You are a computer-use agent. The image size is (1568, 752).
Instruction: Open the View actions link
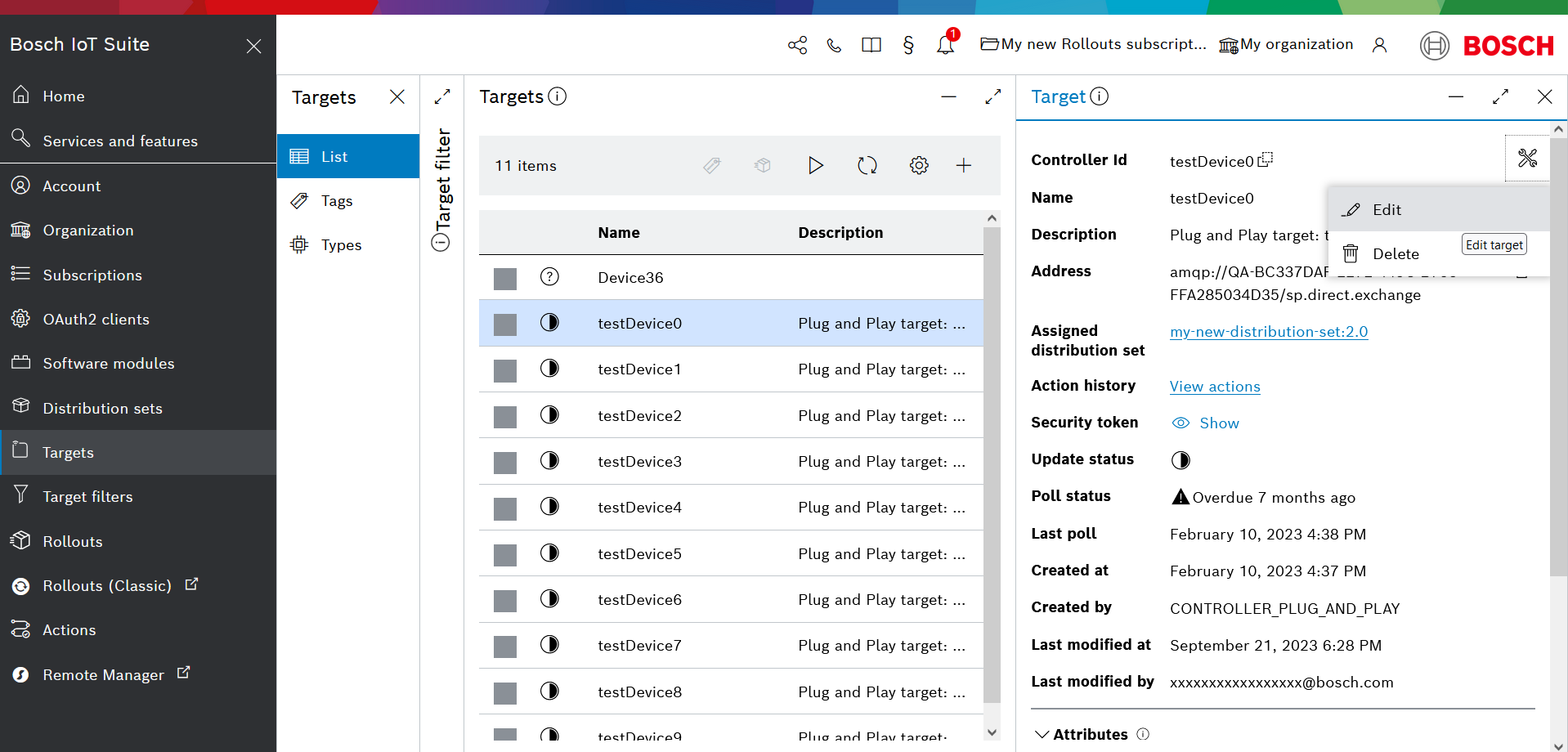point(1215,387)
